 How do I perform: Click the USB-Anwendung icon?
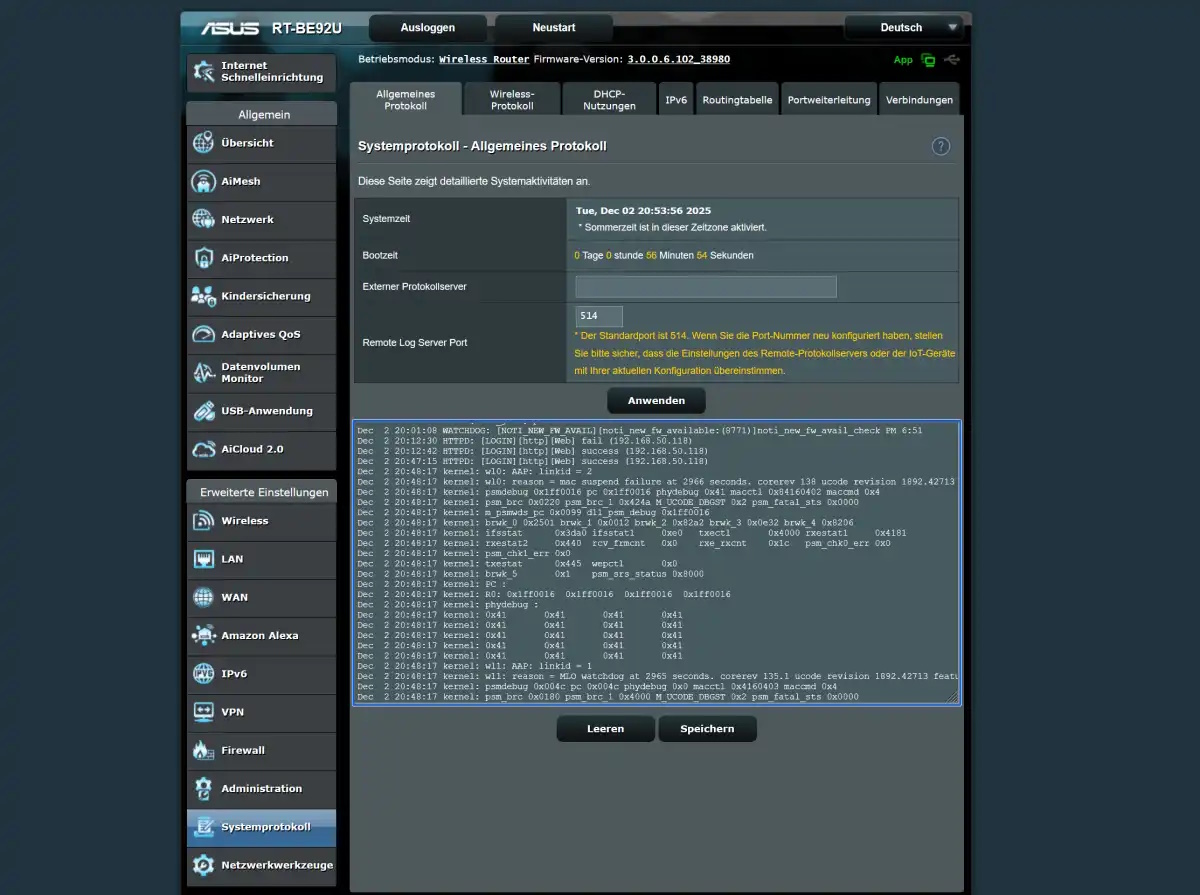click(x=204, y=411)
